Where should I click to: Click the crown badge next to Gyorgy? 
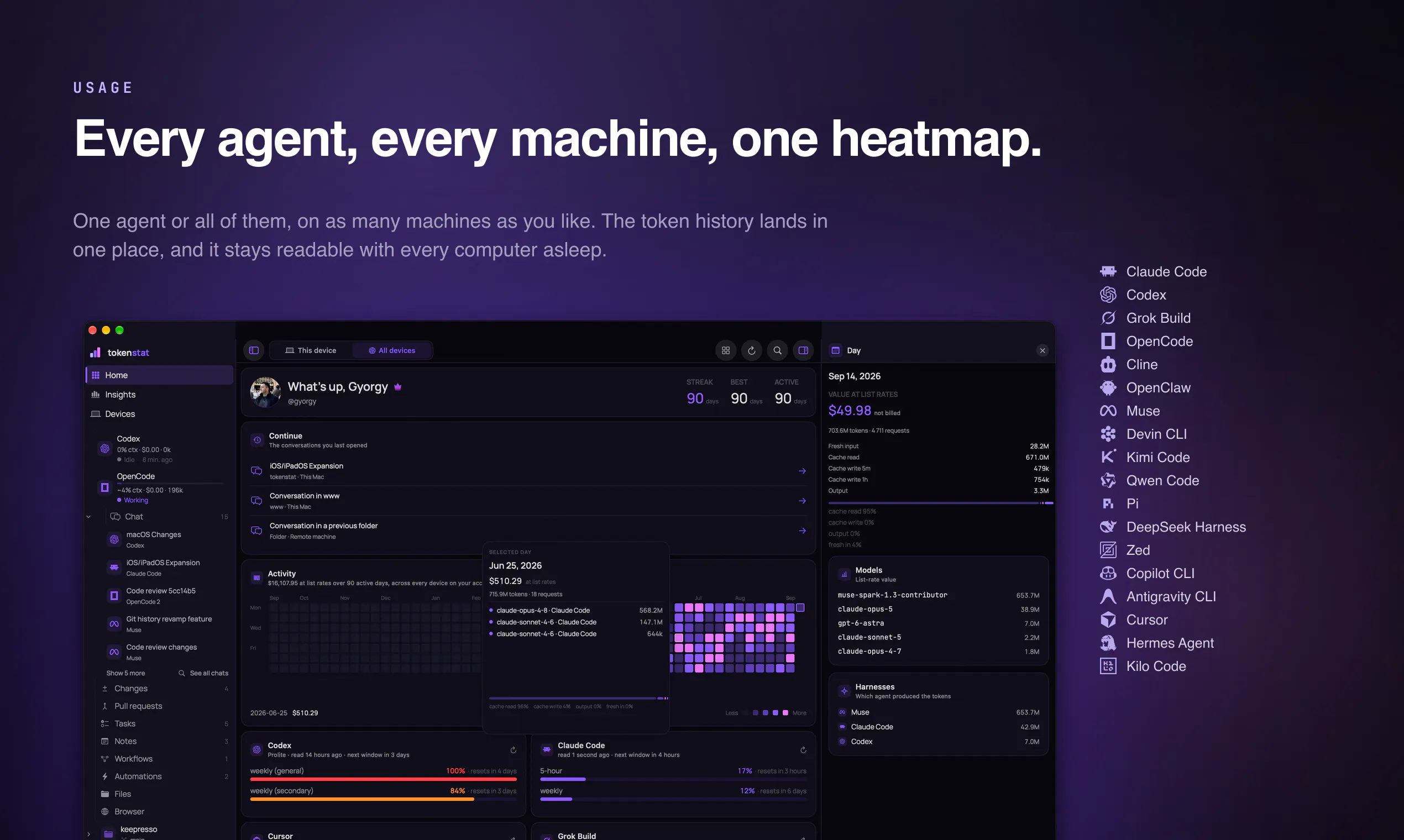397,387
